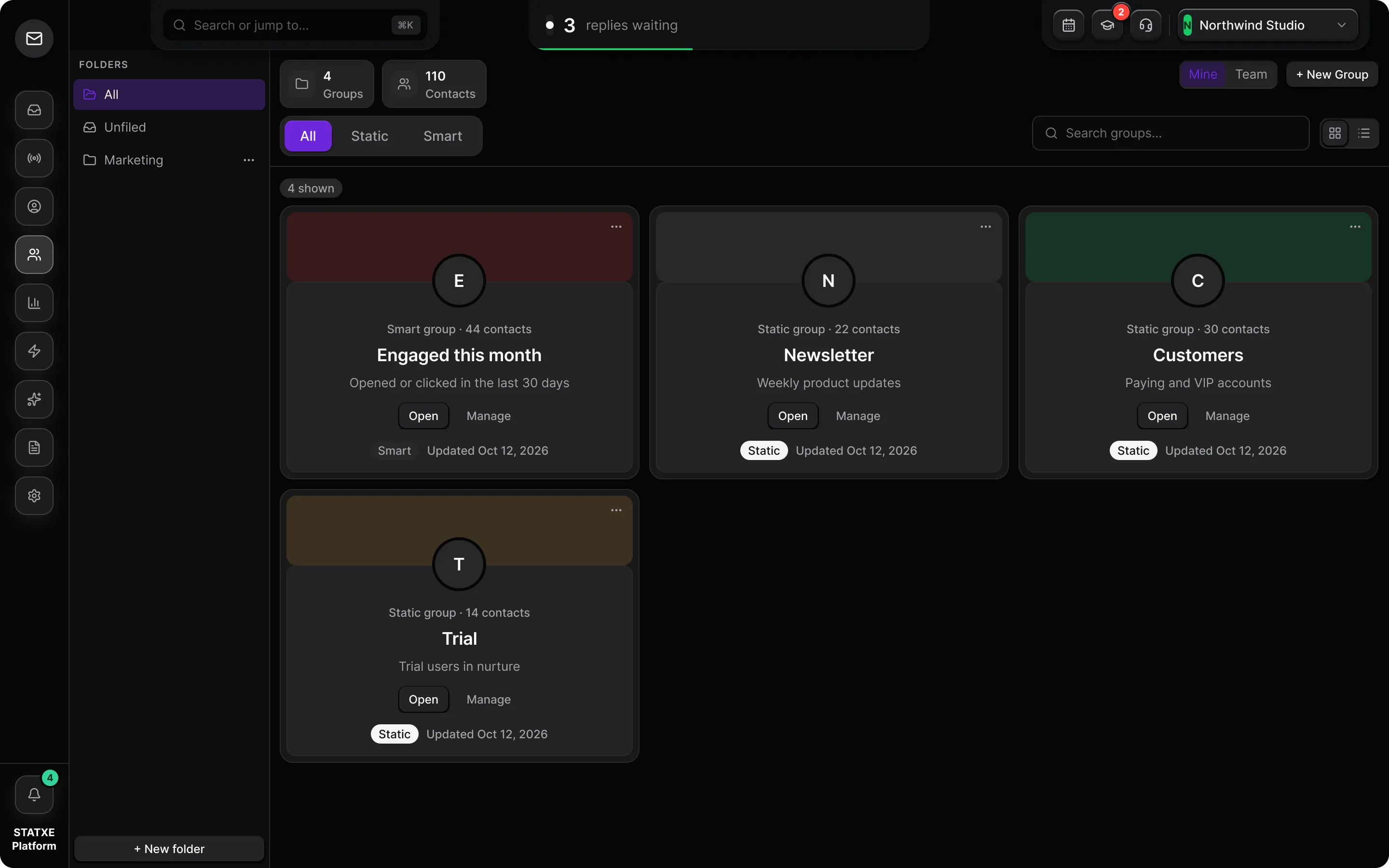Switch to list view layout icon
Screen dimensions: 1389x868
[1364, 133]
